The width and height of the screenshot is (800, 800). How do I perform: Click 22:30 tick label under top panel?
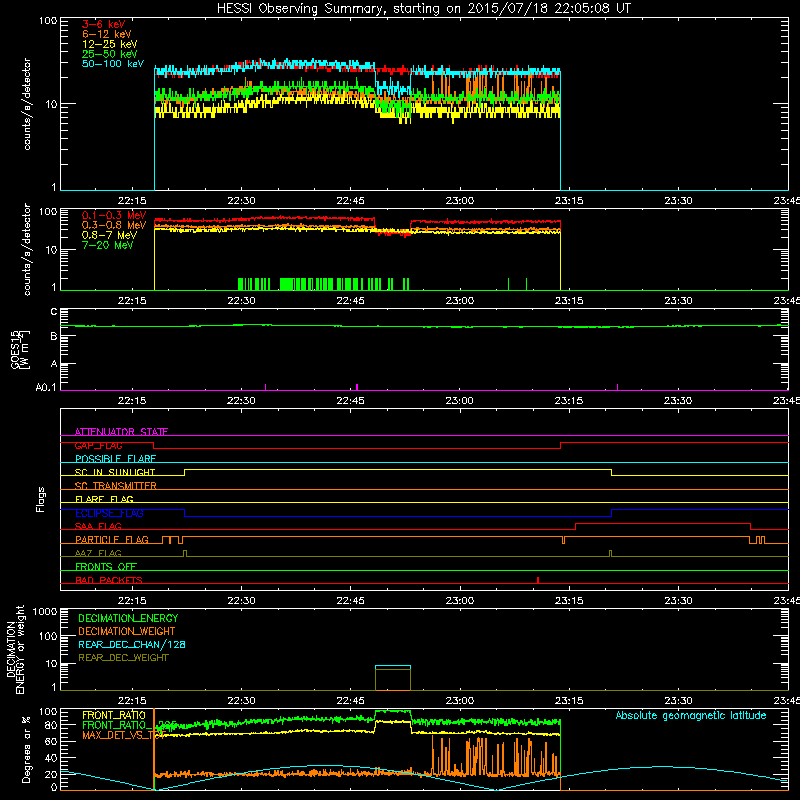pos(241,201)
